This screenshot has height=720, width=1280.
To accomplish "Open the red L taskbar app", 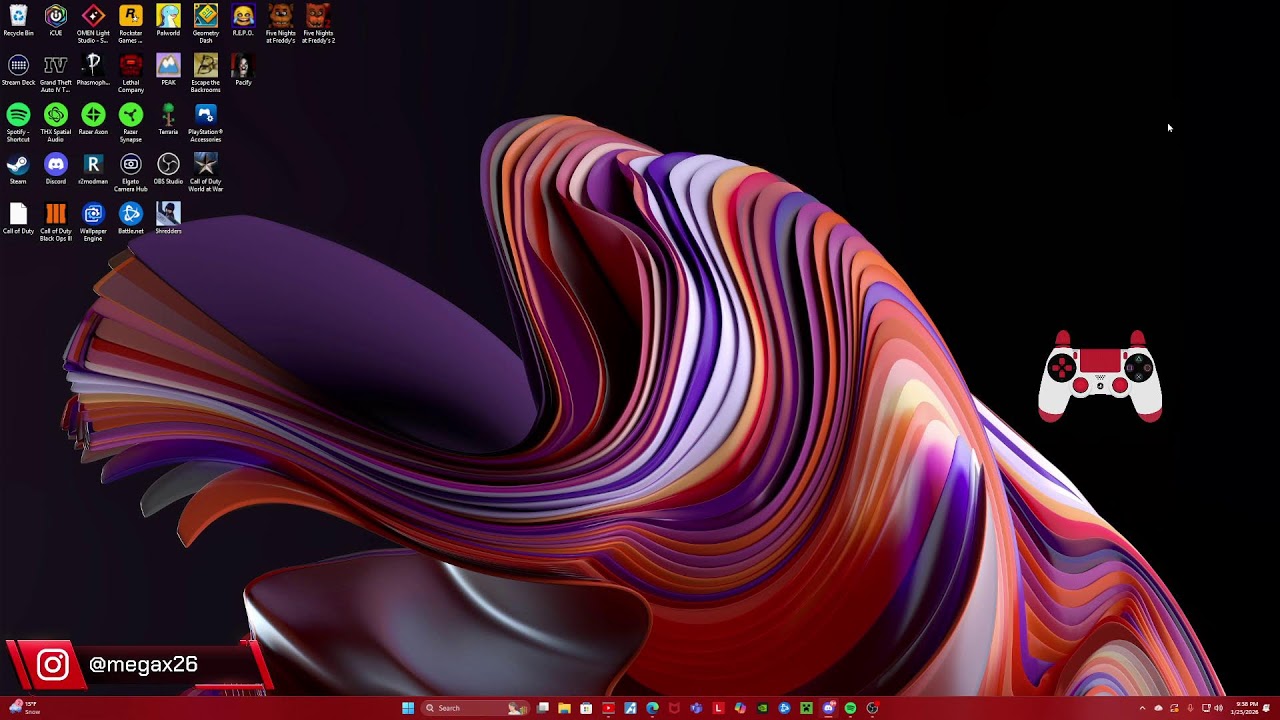I will (718, 708).
